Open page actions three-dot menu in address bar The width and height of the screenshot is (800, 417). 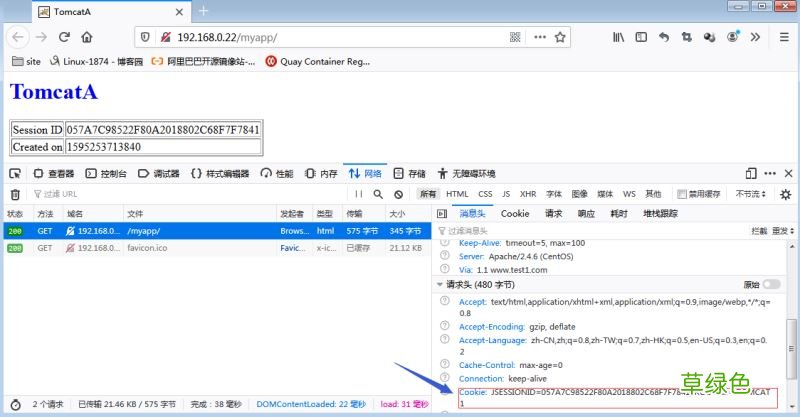540,37
